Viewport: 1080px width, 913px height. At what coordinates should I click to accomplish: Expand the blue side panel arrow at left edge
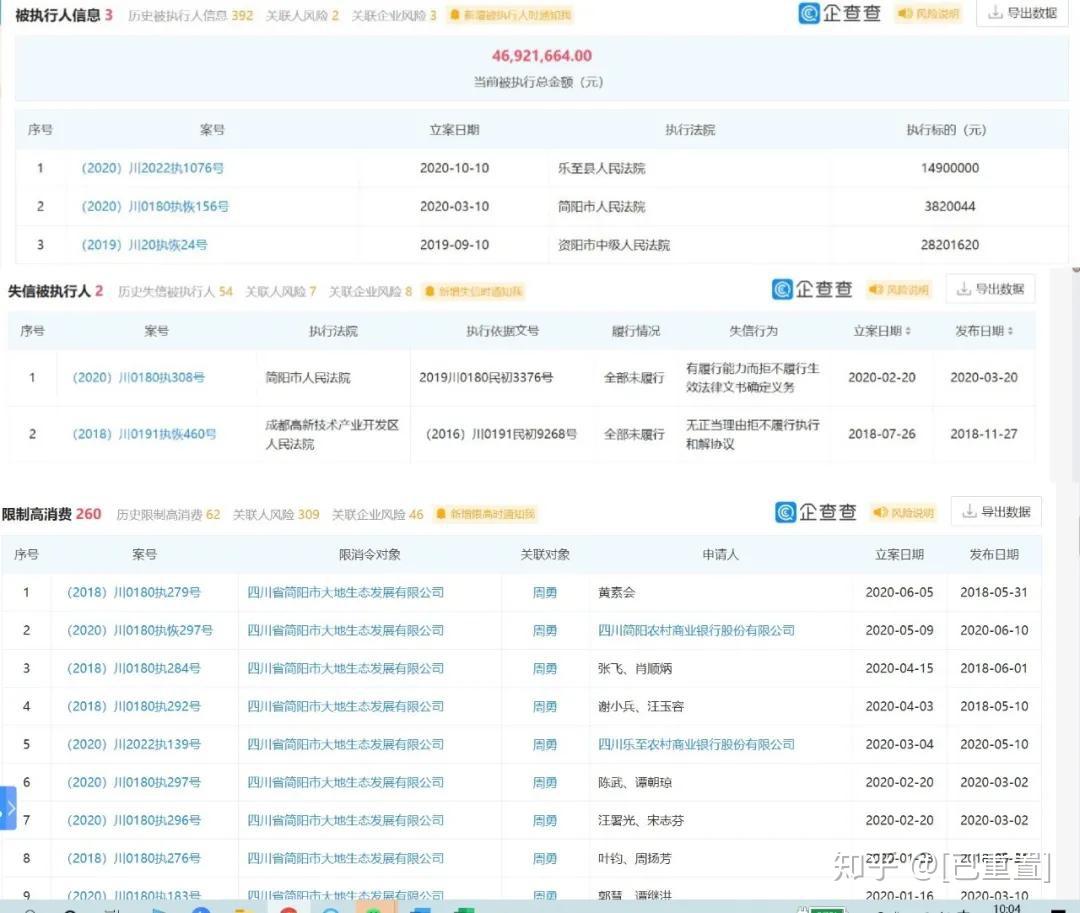[8, 808]
